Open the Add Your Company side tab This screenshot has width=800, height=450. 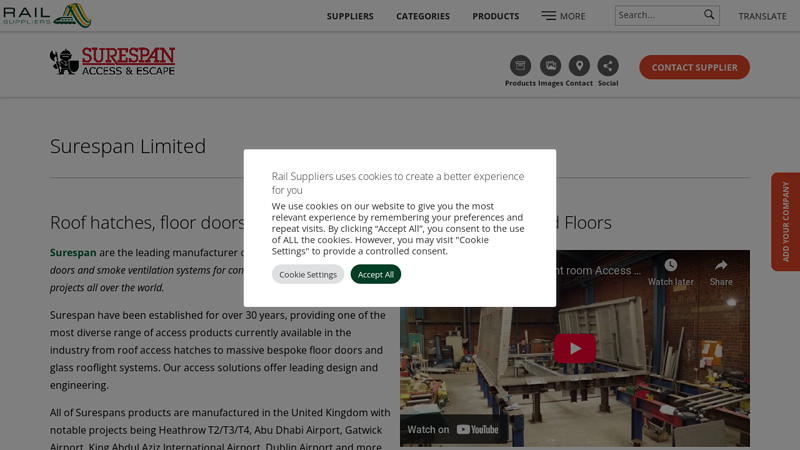pos(785,221)
